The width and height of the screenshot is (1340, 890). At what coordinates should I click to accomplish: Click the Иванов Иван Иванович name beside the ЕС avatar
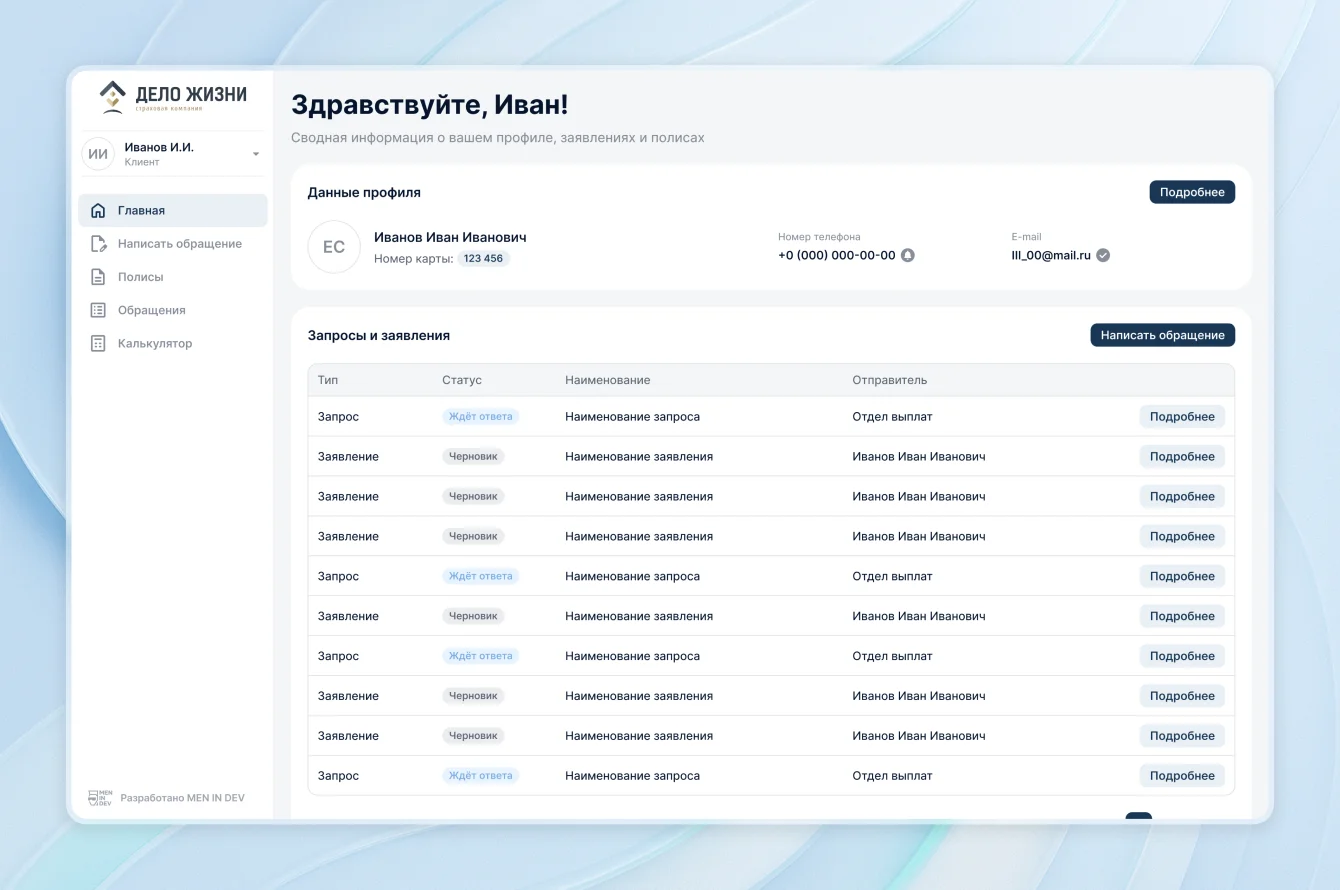click(x=450, y=237)
